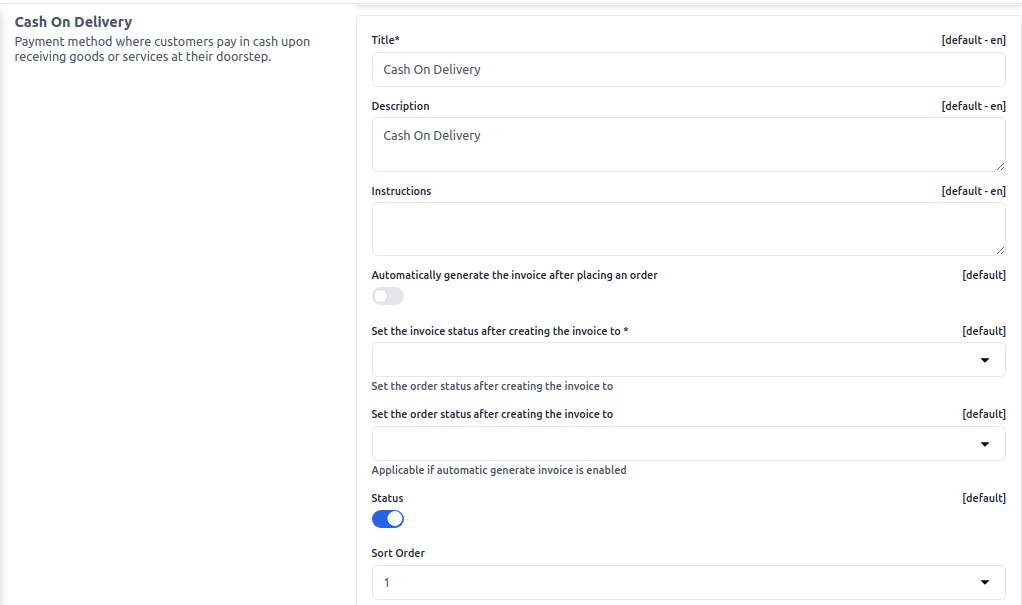This screenshot has height=605, width=1022.
Task: Disable the Cash On Delivery Status toggle
Action: coord(388,519)
